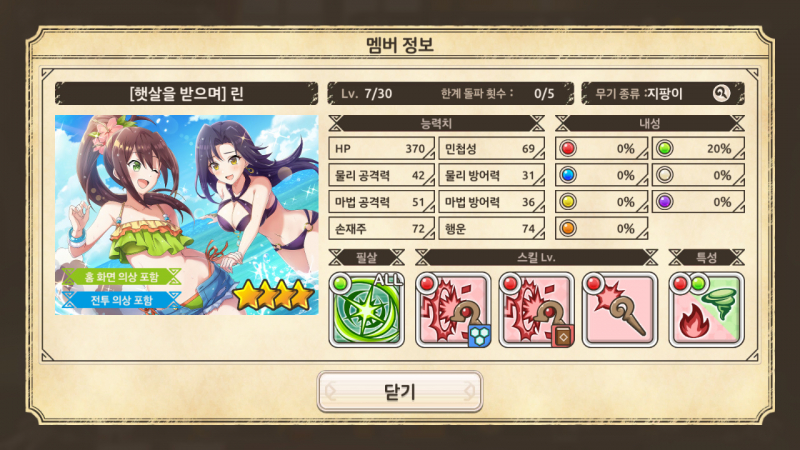Select the 능력치 stats header
The width and height of the screenshot is (800, 450).
(x=436, y=123)
